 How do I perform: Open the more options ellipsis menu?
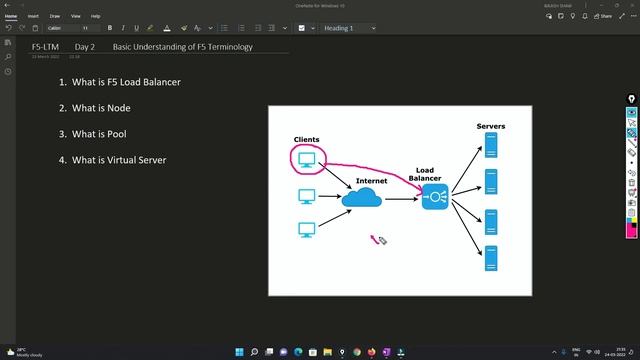pos(633,16)
